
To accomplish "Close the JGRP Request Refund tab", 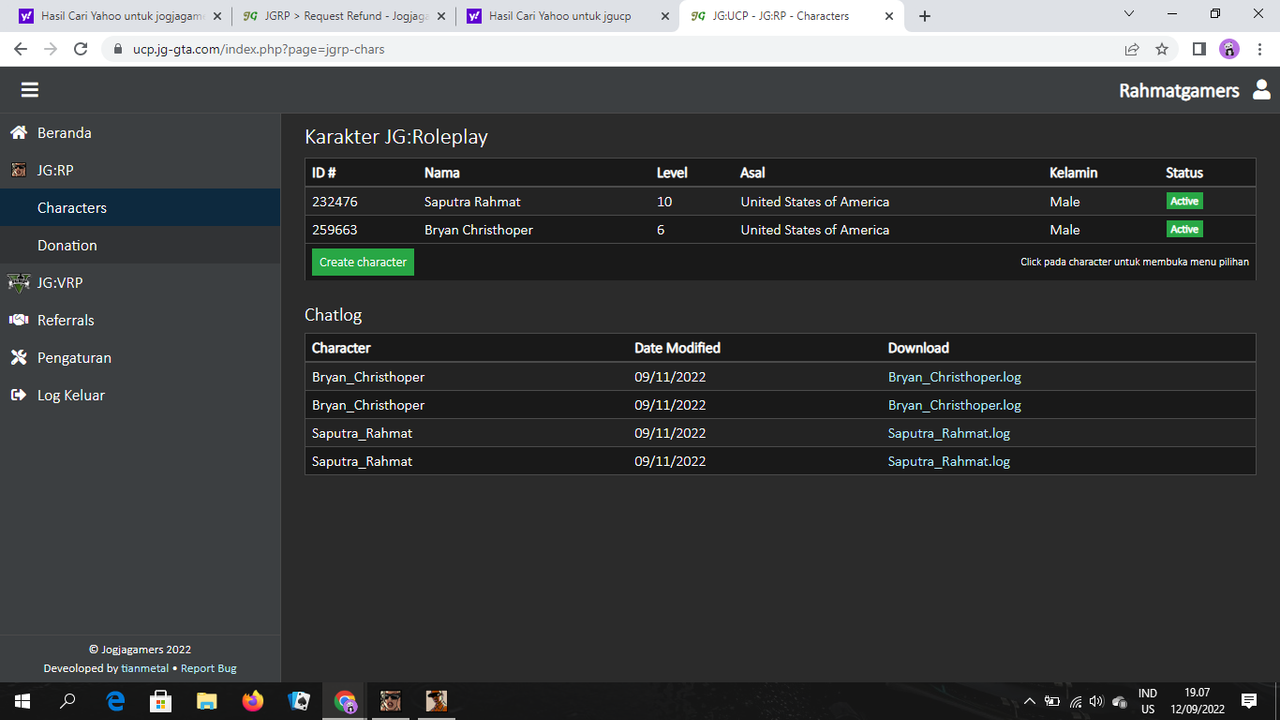I will point(441,16).
